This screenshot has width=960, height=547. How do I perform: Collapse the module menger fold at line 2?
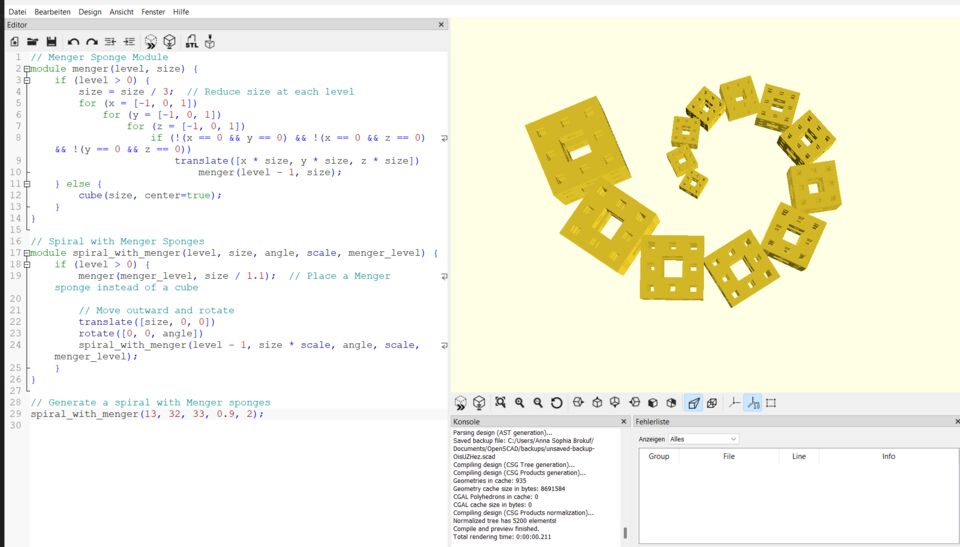point(27,69)
